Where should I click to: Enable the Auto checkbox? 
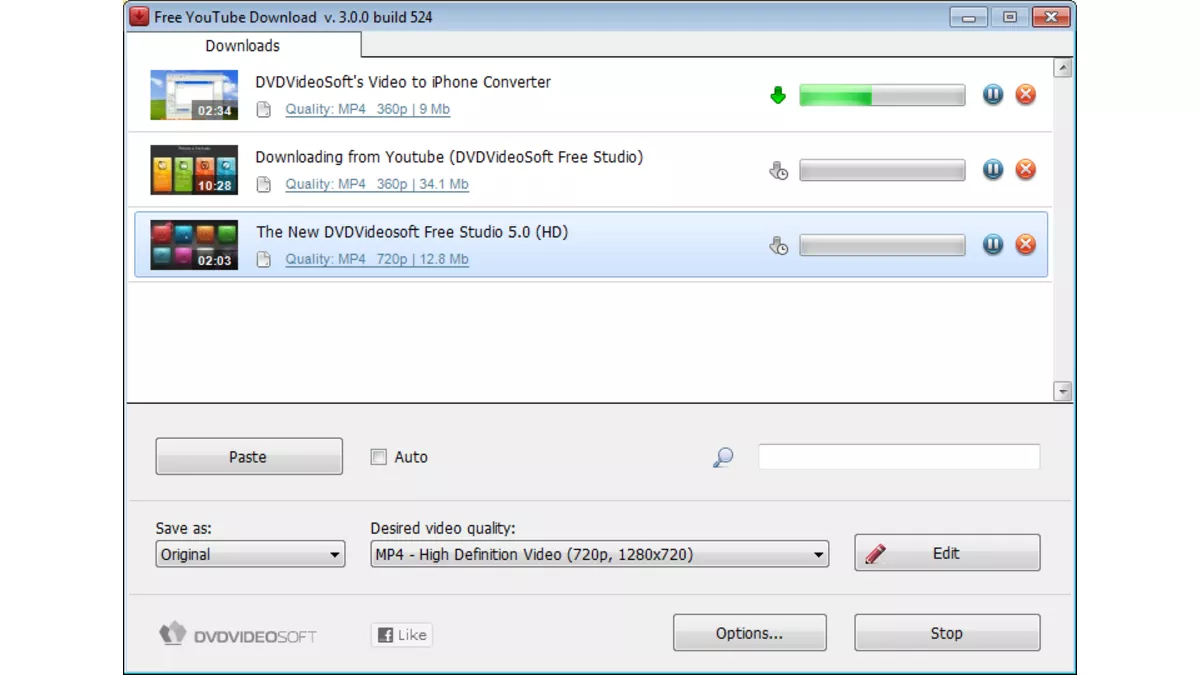tap(379, 457)
